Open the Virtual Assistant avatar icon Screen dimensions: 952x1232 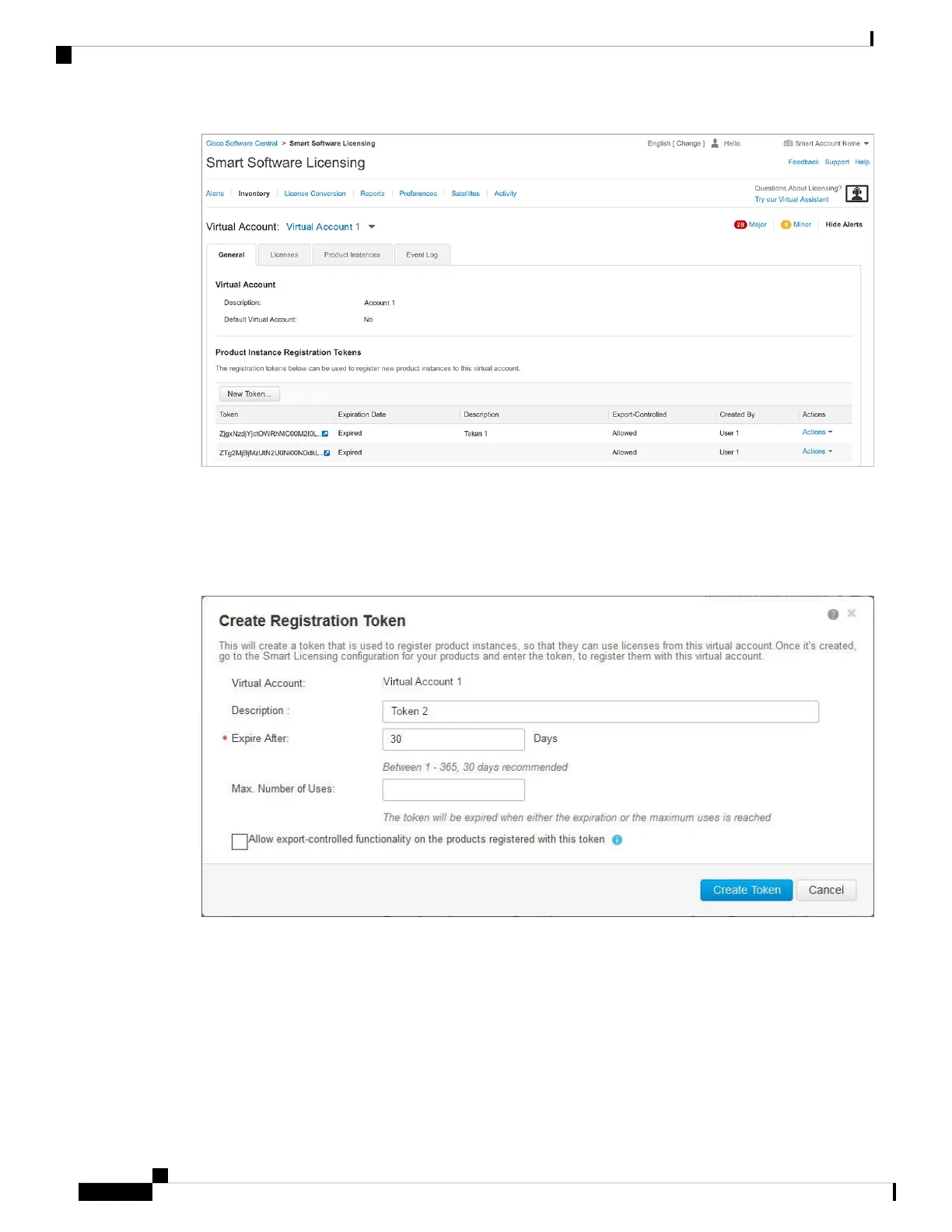click(x=856, y=194)
